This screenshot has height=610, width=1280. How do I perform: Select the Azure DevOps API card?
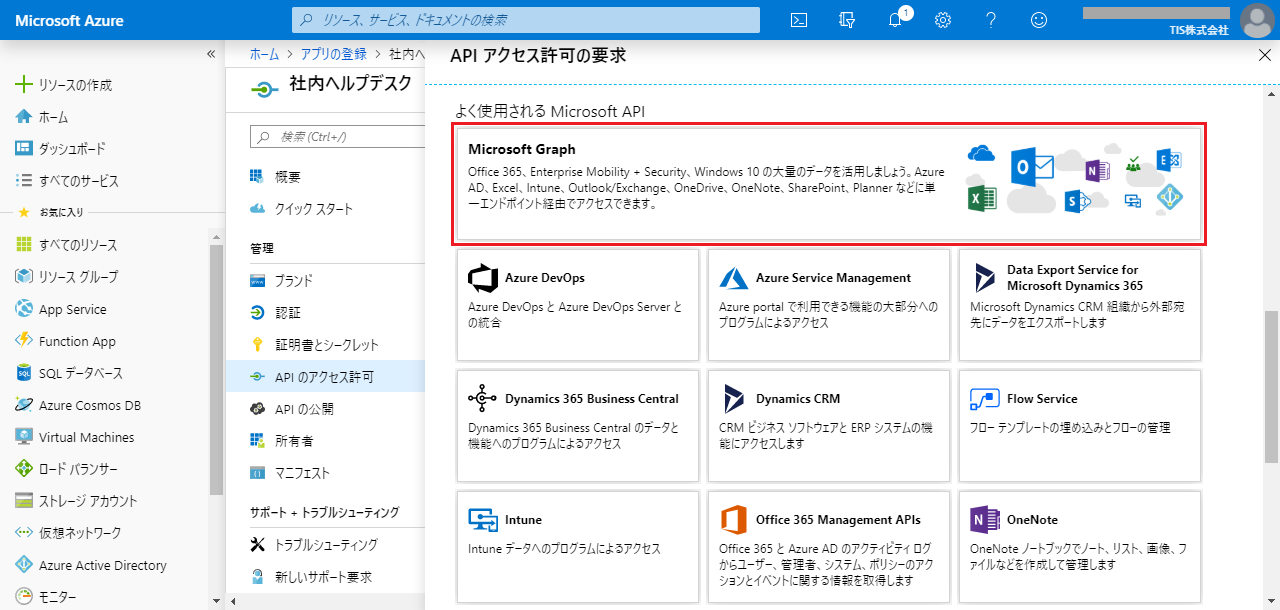pyautogui.click(x=578, y=305)
